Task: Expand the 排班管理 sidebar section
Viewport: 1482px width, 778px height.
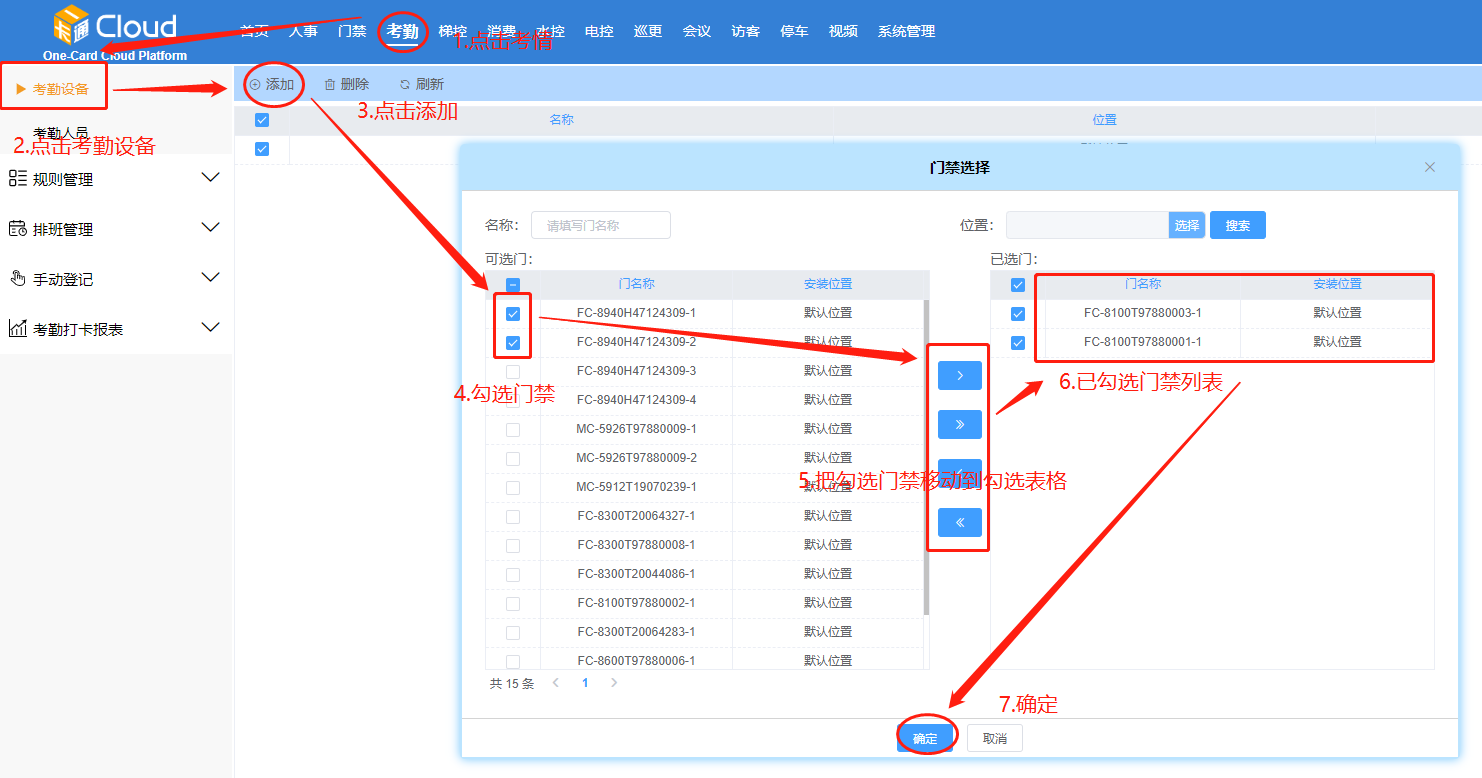Action: pos(116,229)
